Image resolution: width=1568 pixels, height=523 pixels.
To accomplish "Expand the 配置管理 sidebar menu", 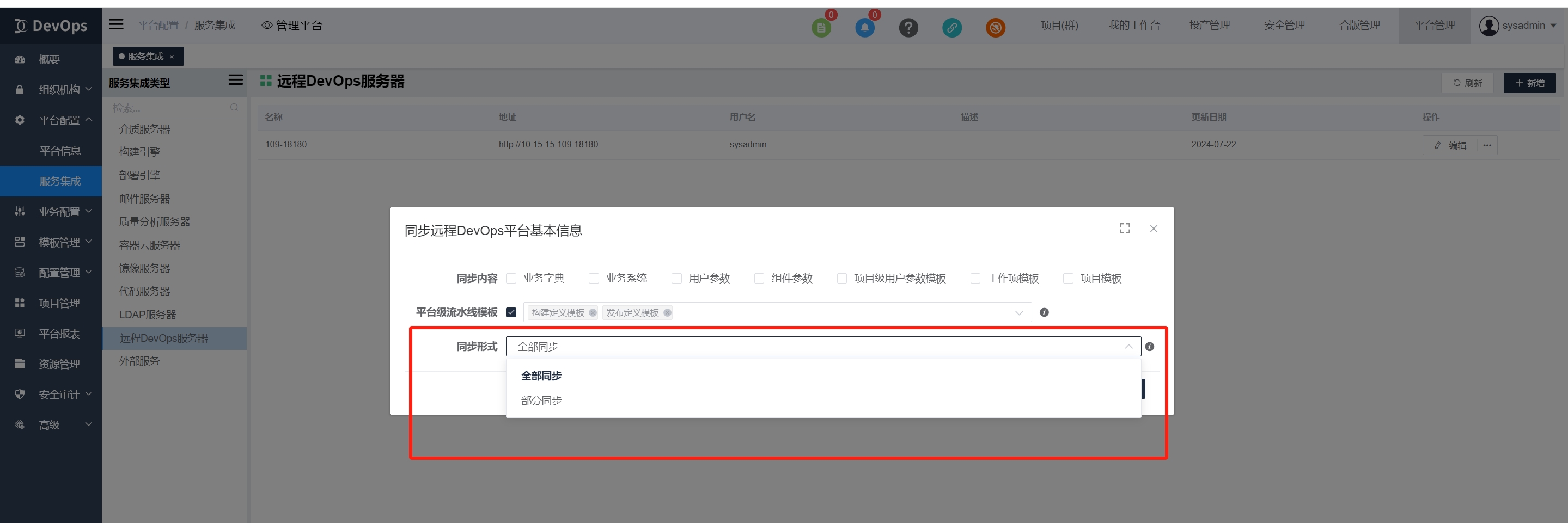I will coord(51,273).
